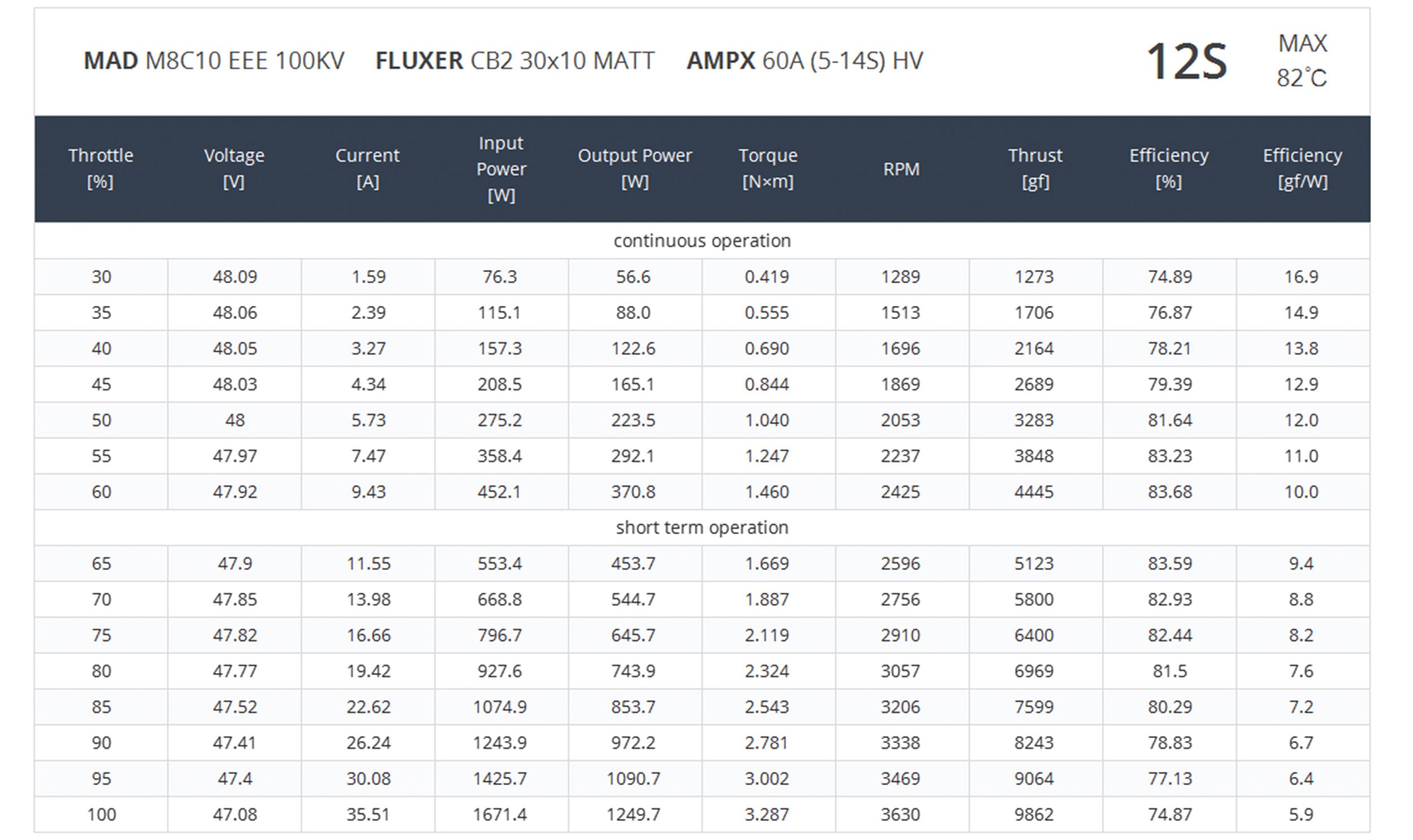Click the MAX 82°C temperature label
Viewport: 1413px width, 840px height.
point(1302,60)
